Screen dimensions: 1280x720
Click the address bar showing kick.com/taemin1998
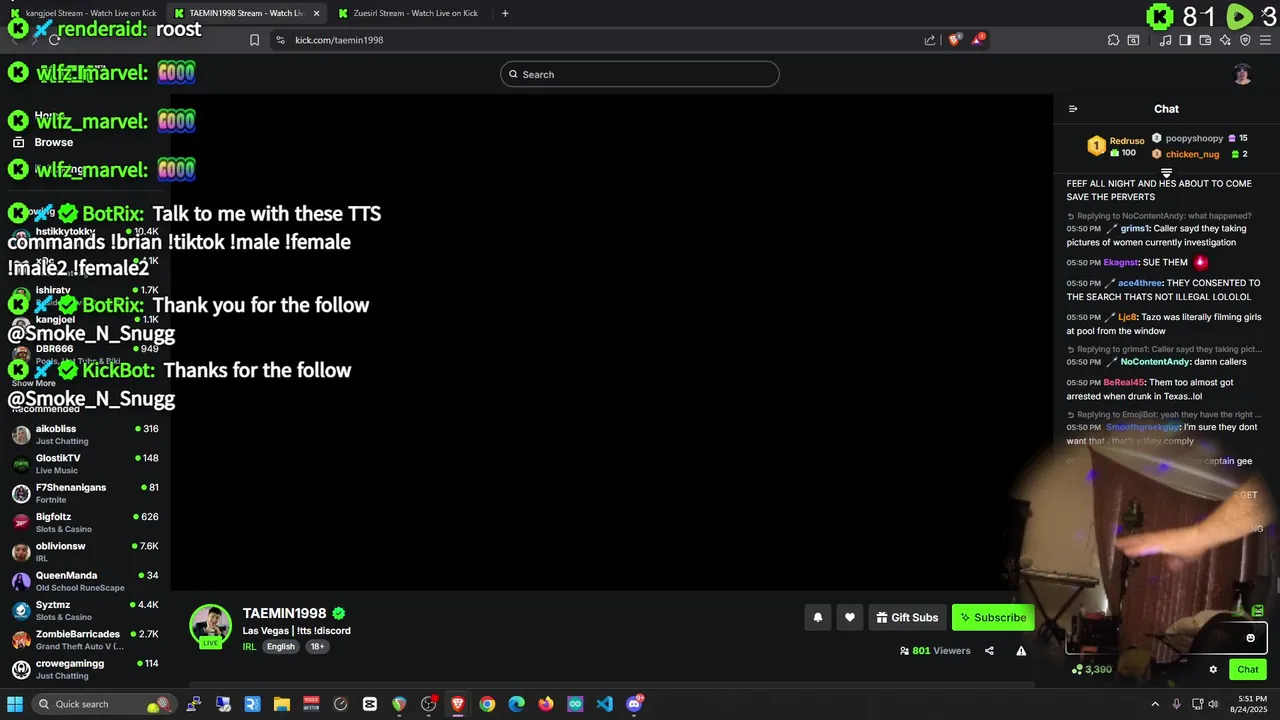click(600, 40)
